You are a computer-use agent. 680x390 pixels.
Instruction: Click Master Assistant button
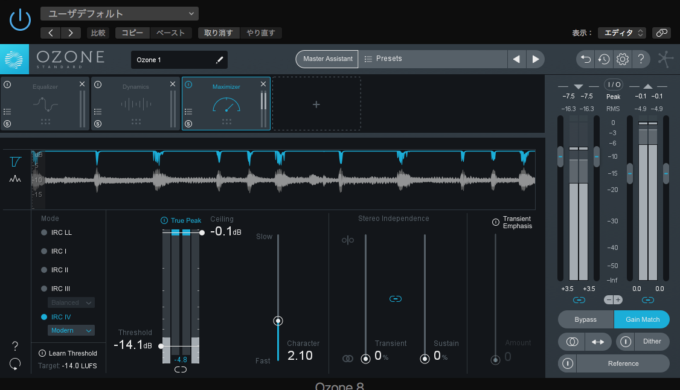click(x=327, y=59)
